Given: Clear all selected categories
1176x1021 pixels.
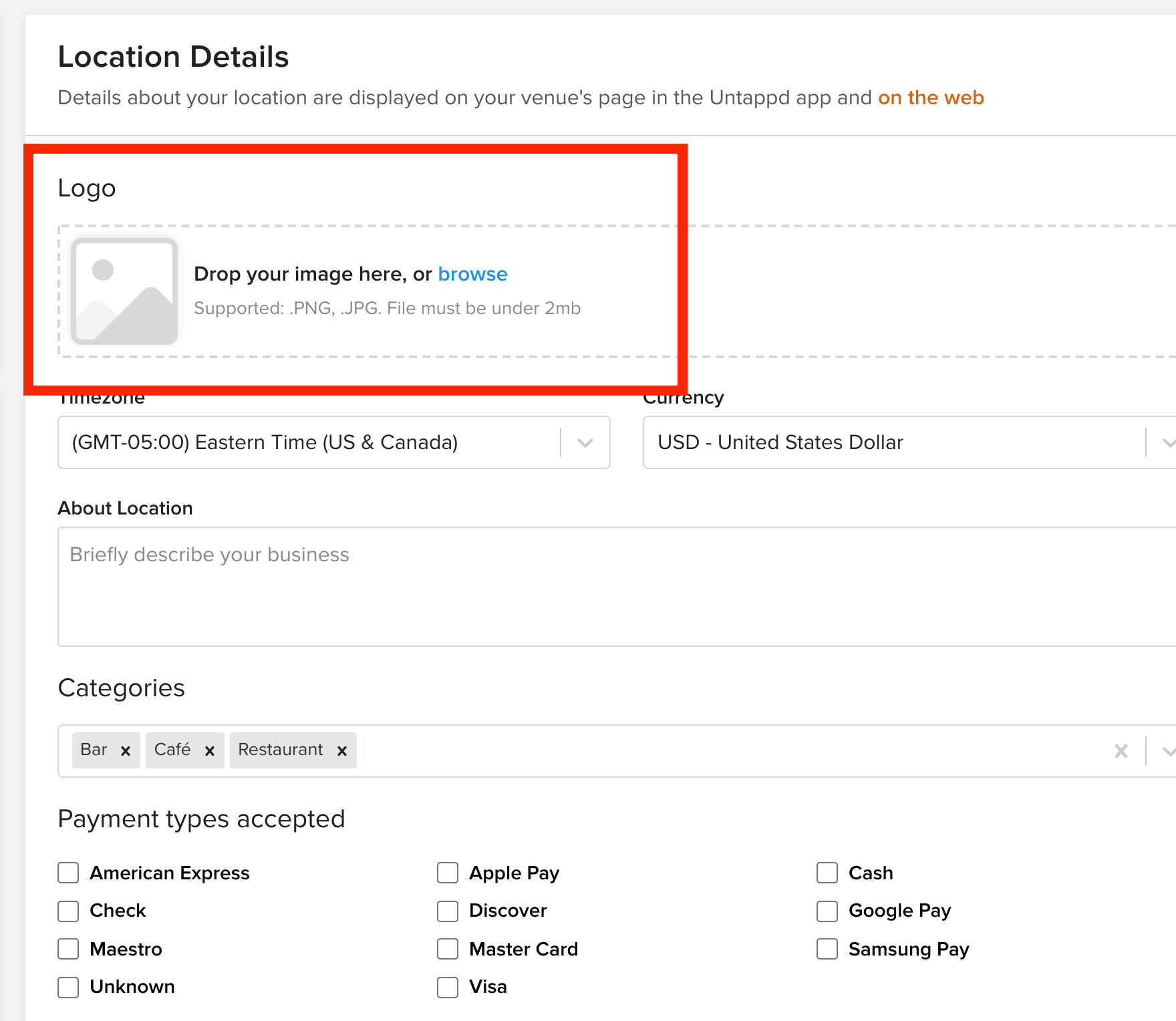Looking at the screenshot, I should coord(1121,751).
